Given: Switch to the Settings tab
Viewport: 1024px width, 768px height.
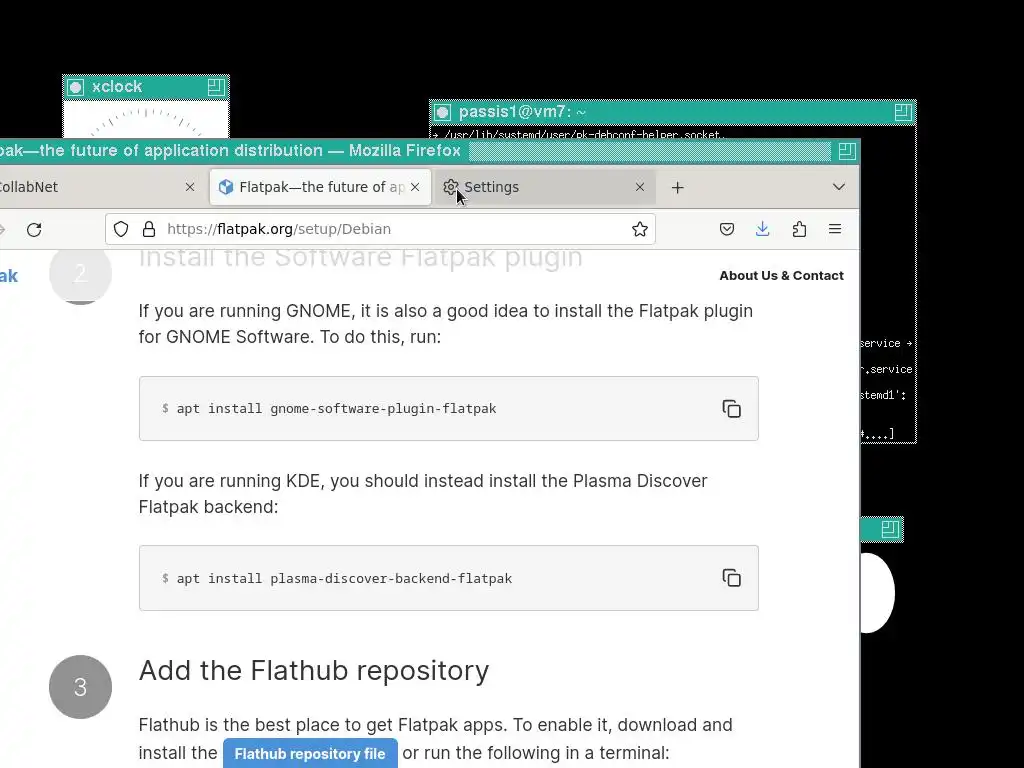Looking at the screenshot, I should pyautogui.click(x=543, y=187).
